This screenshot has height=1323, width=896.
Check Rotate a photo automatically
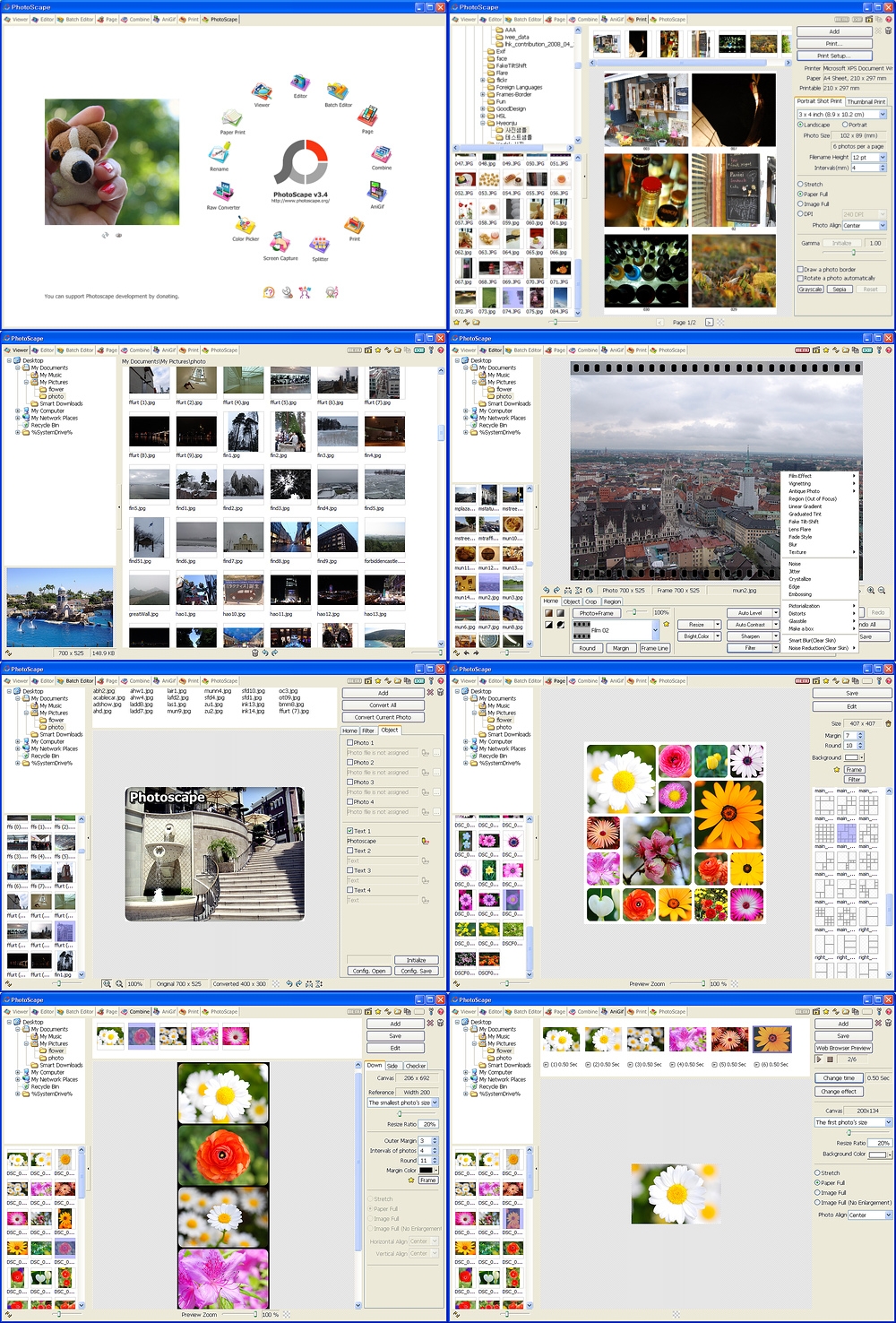(x=800, y=278)
